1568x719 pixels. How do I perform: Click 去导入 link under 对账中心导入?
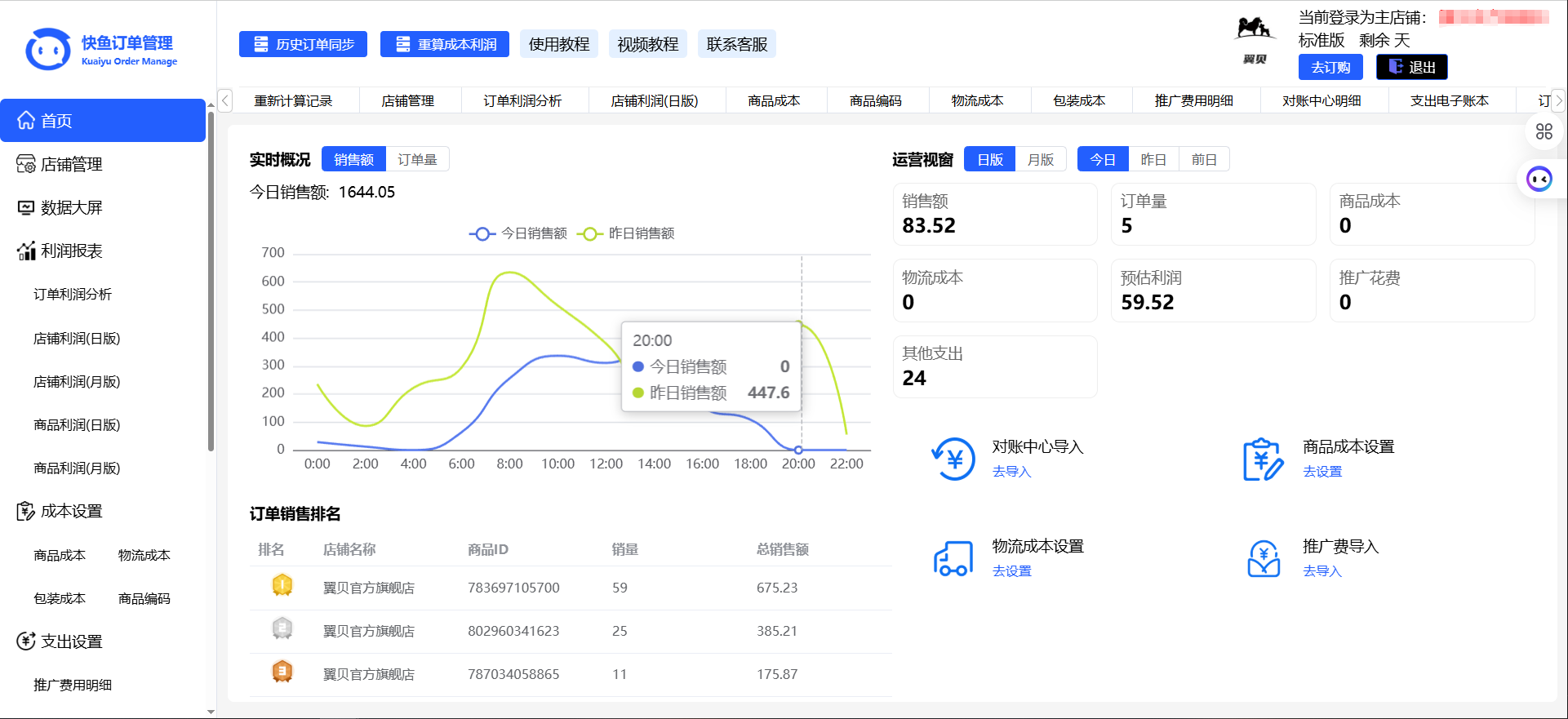click(1011, 472)
